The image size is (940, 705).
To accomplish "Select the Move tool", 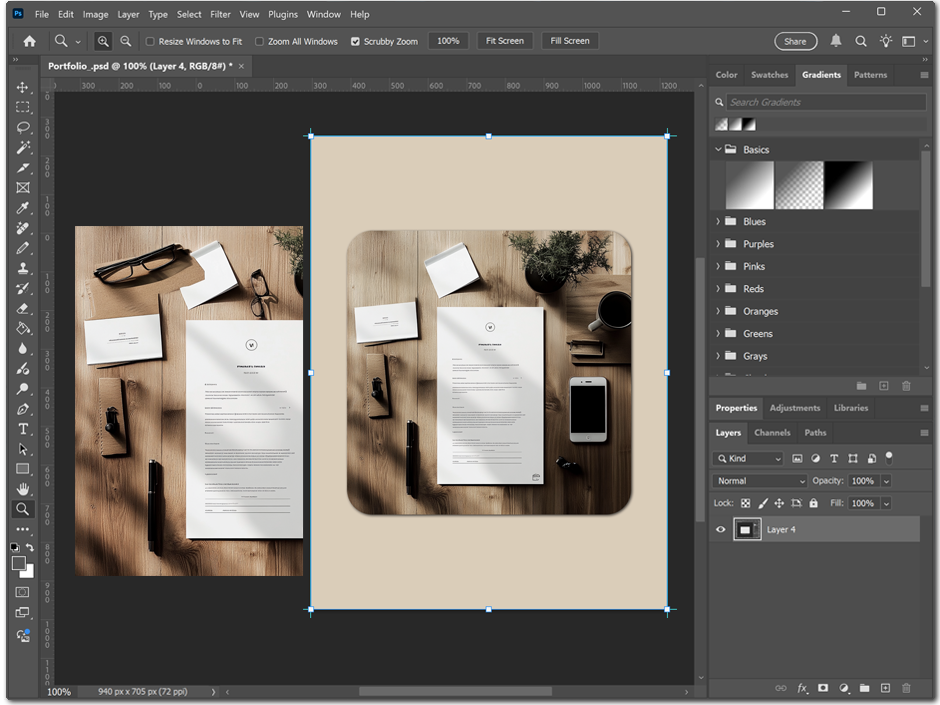I will pyautogui.click(x=22, y=87).
